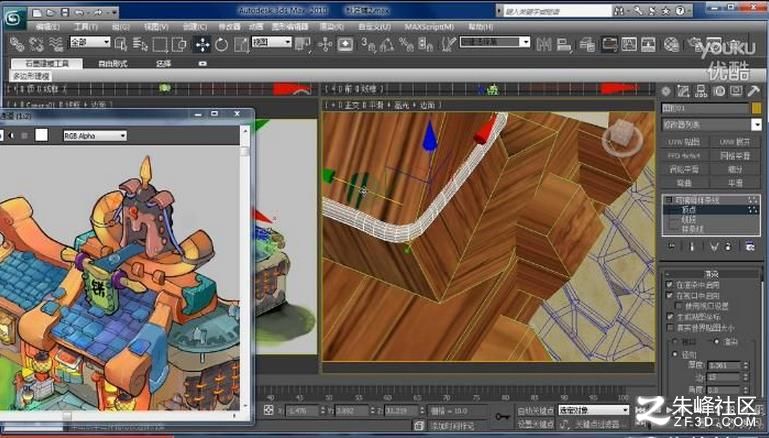Choose the Rectangular Selection Region tool
769x438 pixels.
pyautogui.click(x=160, y=44)
